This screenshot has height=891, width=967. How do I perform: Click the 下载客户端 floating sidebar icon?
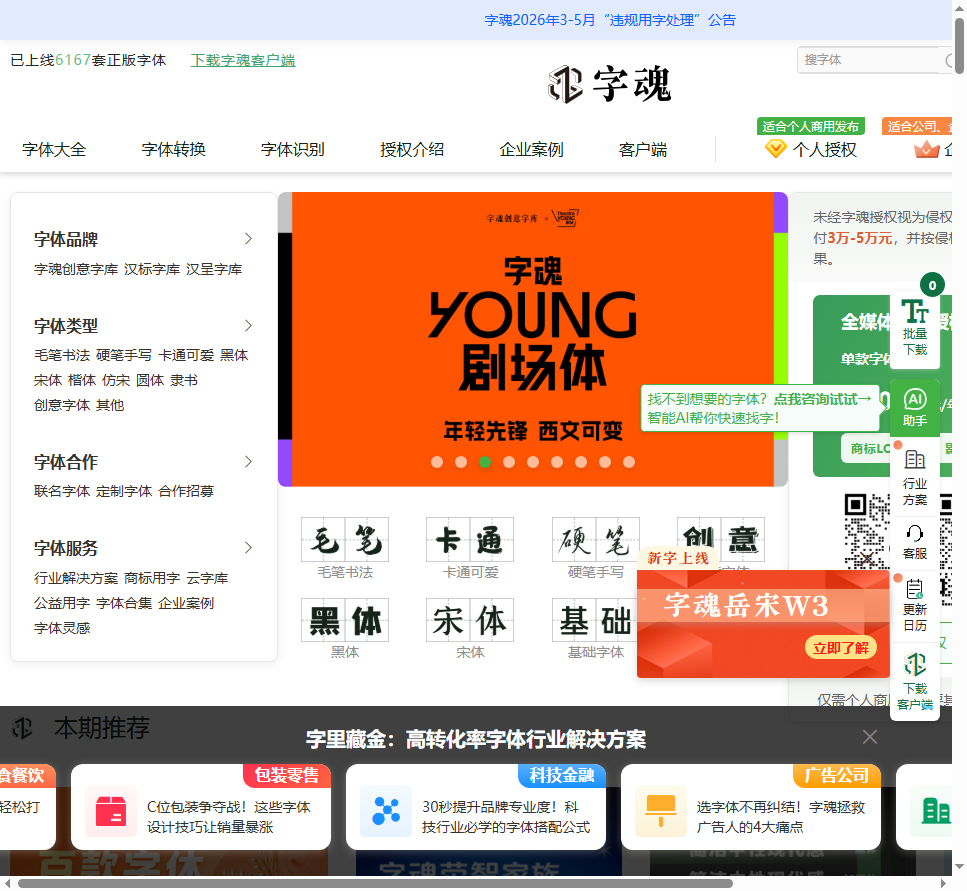[915, 681]
